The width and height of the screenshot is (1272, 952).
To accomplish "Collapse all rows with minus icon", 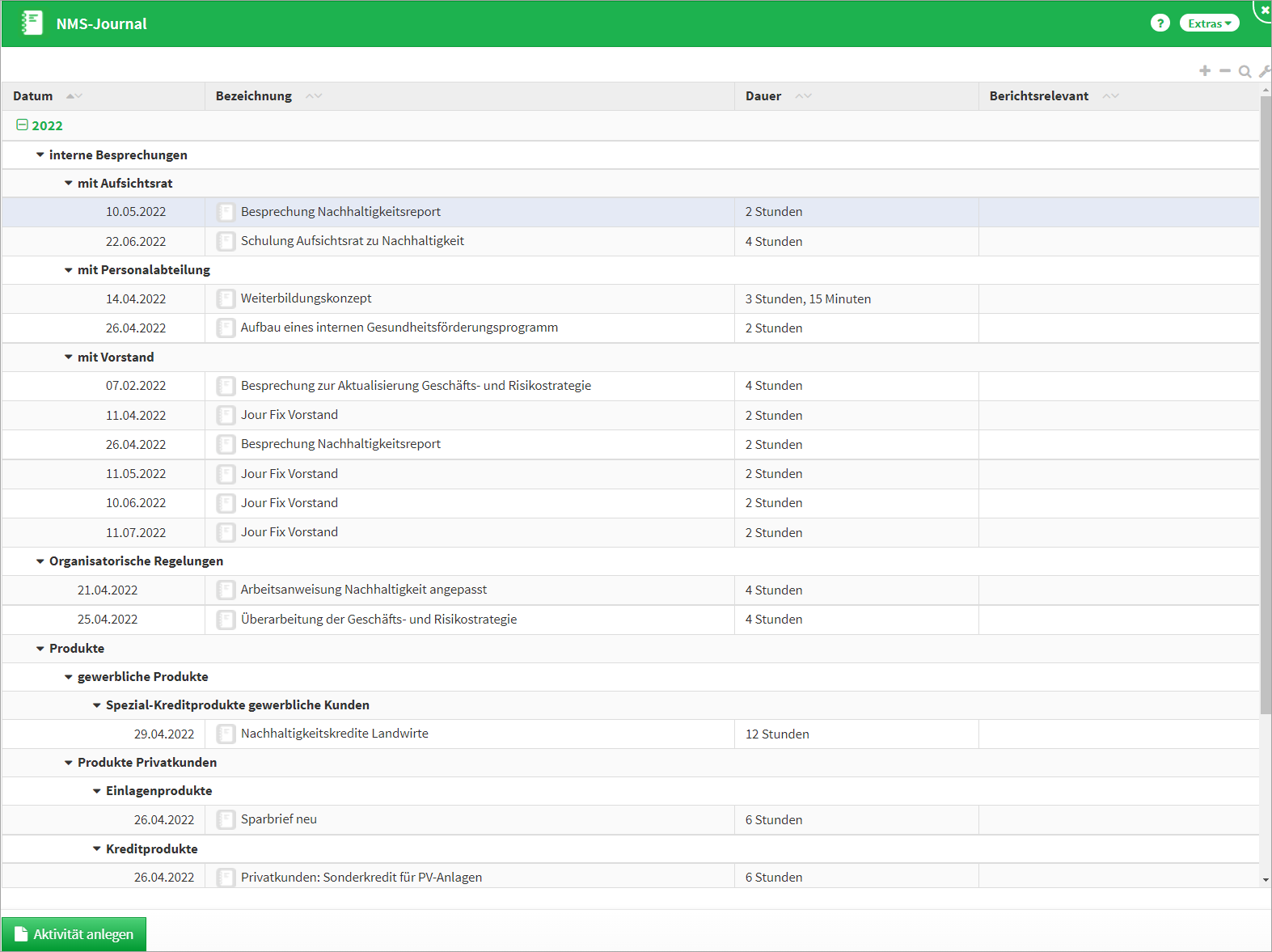I will click(1225, 71).
